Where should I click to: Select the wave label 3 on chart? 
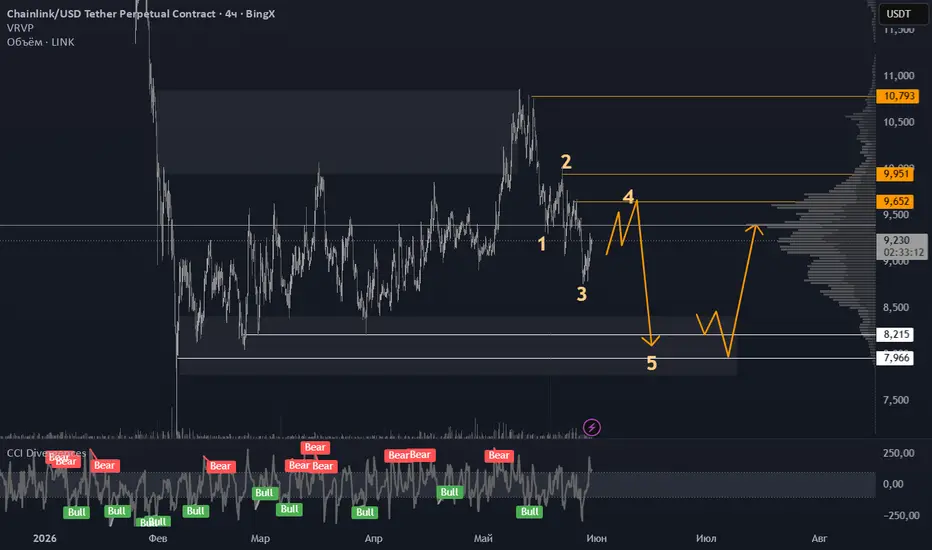(x=581, y=294)
